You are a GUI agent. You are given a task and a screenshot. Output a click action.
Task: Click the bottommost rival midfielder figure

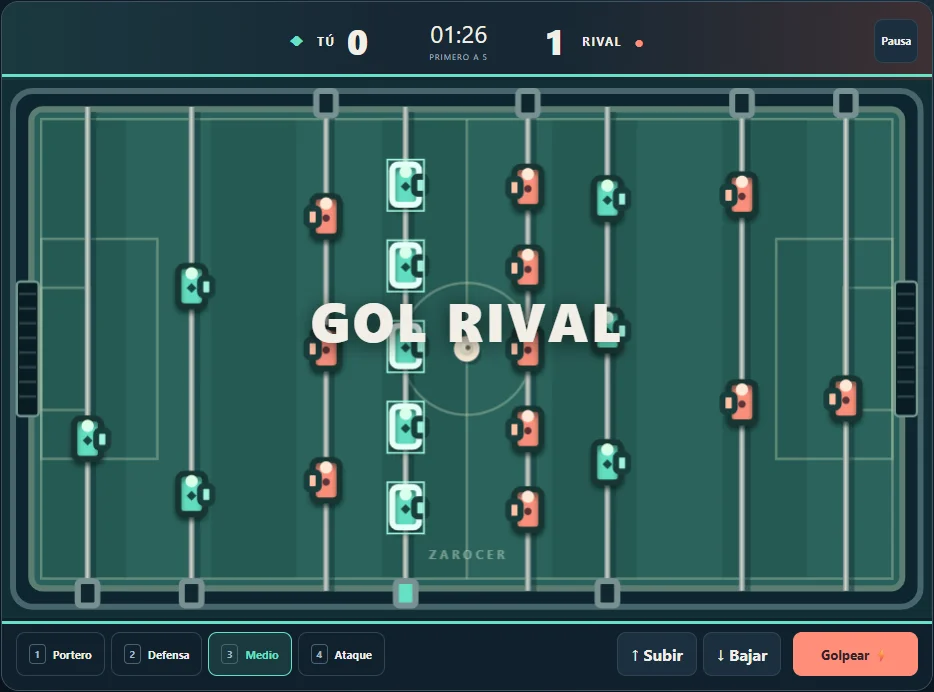click(x=525, y=510)
